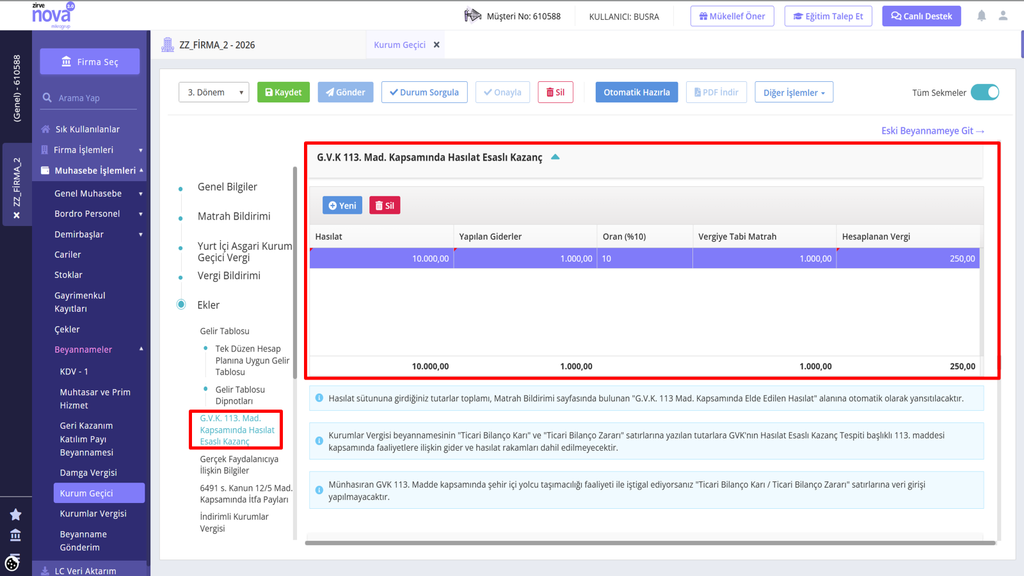Close the ZZ_FİRMA_2 vertical tab
The width and height of the screenshot is (1024, 576).
tap(17, 216)
